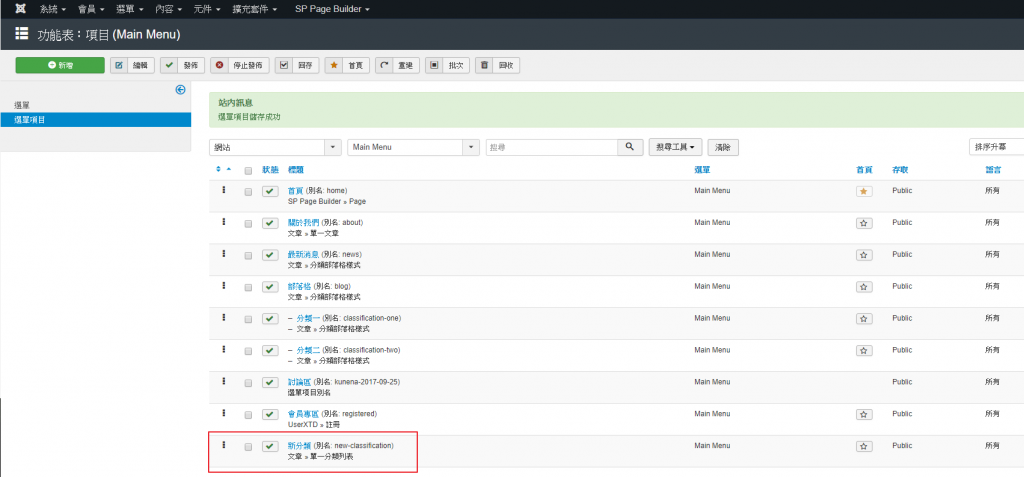Check the select-all checkbox in header
This screenshot has width=1024, height=477.
coord(248,170)
